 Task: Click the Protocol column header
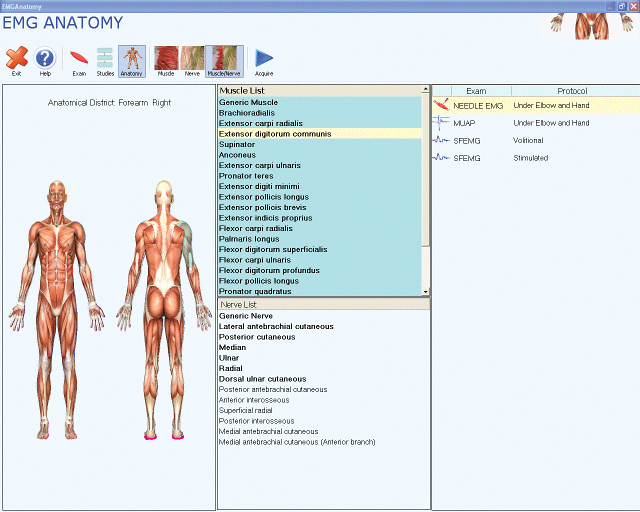pos(573,91)
